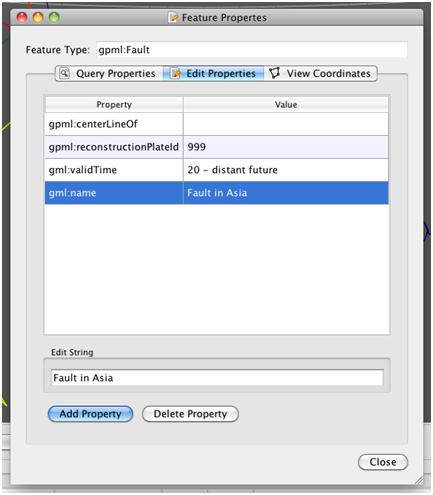Click the green zoom window button
Screen dimensions: 433x495
[x=54, y=17]
